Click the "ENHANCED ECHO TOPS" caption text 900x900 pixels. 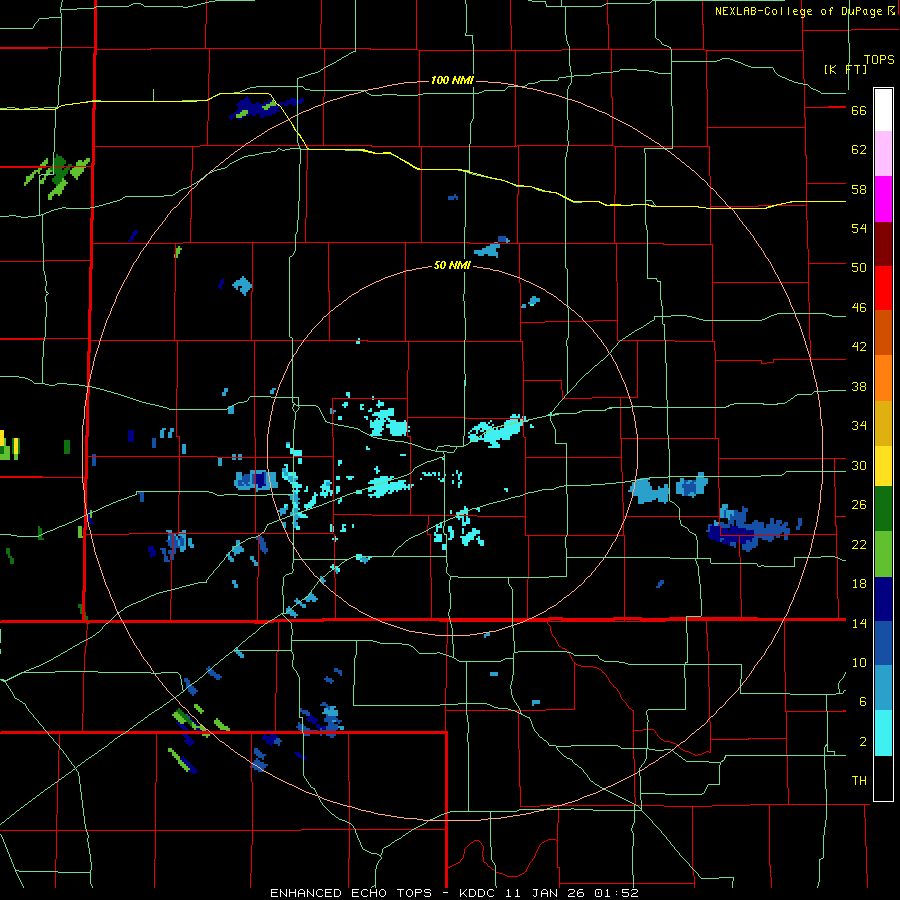[351, 893]
